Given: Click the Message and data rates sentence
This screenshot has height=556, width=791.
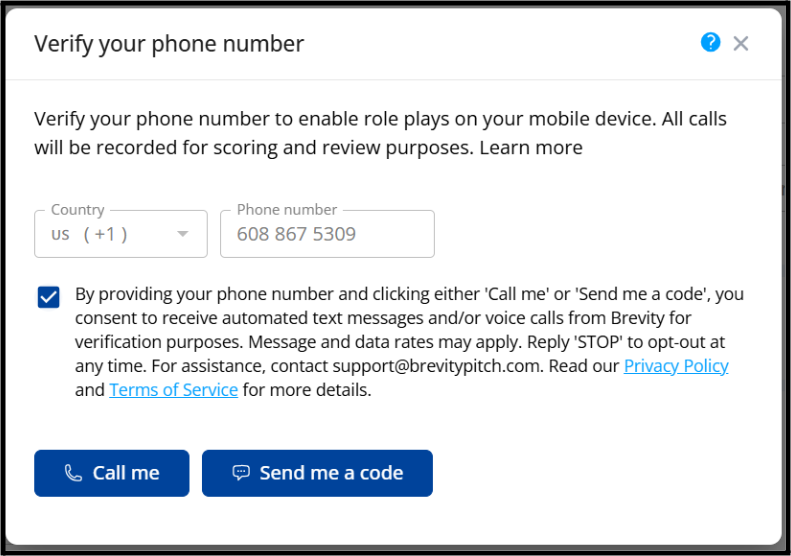Looking at the screenshot, I should point(385,342).
